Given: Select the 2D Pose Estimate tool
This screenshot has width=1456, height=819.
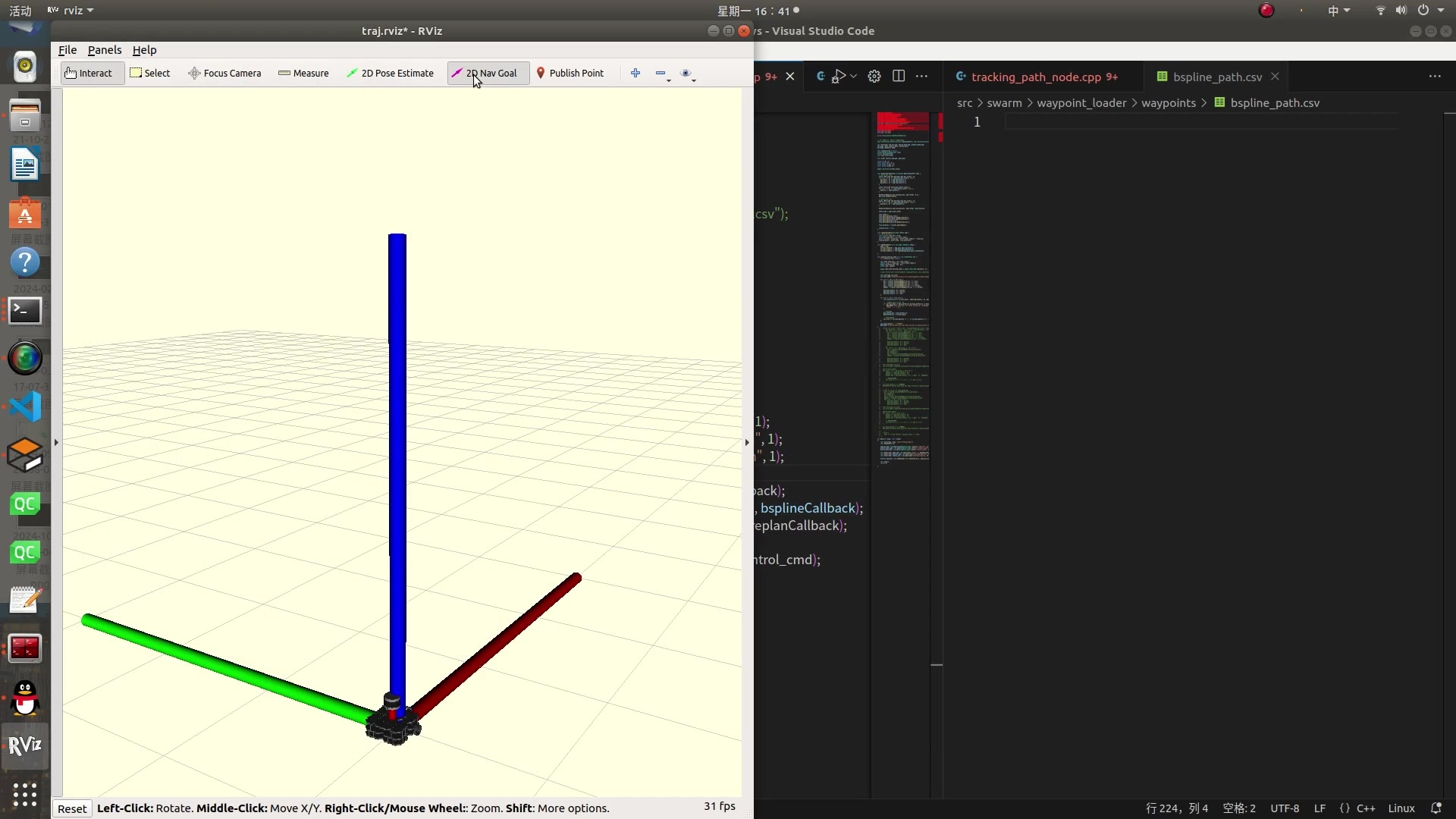Looking at the screenshot, I should click(x=390, y=73).
